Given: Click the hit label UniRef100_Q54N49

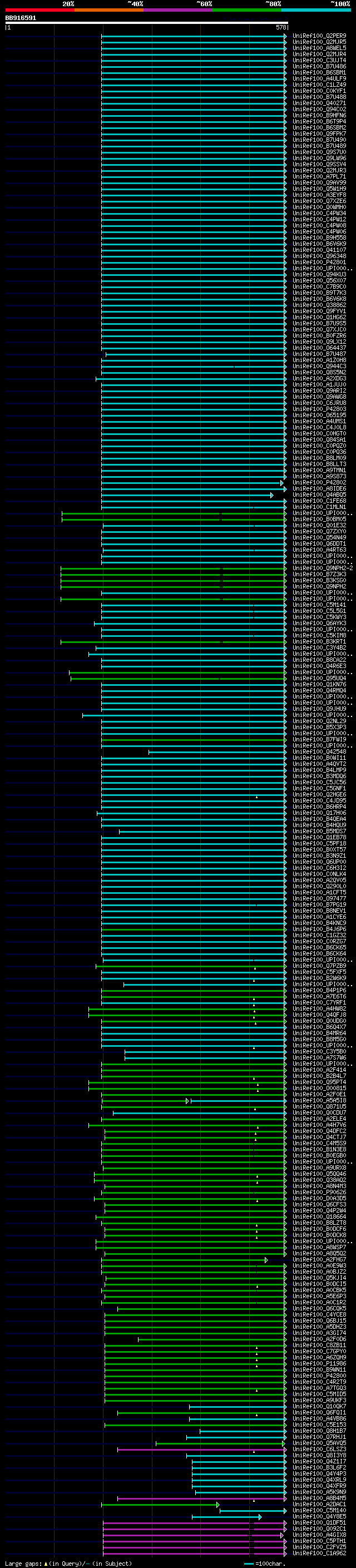Looking at the screenshot, I should pos(319,537).
